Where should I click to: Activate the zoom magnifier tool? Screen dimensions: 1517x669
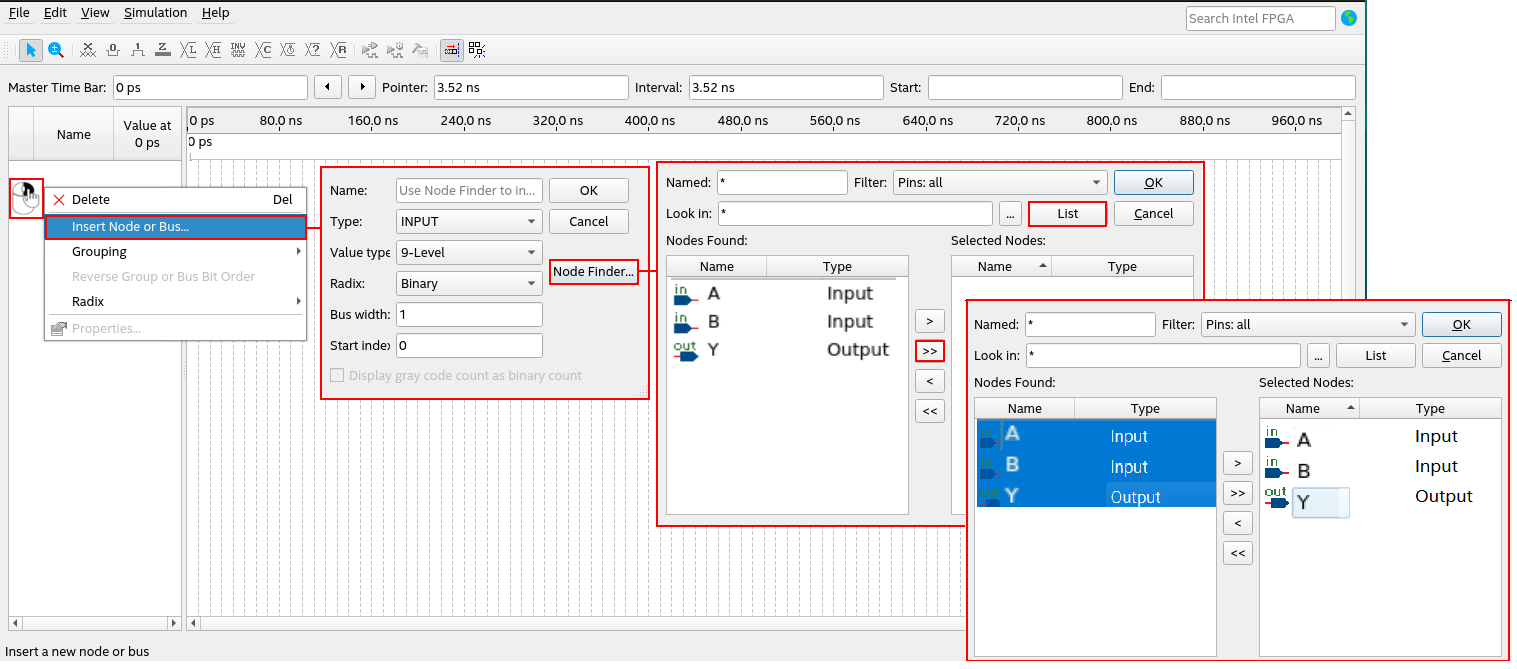(x=56, y=49)
